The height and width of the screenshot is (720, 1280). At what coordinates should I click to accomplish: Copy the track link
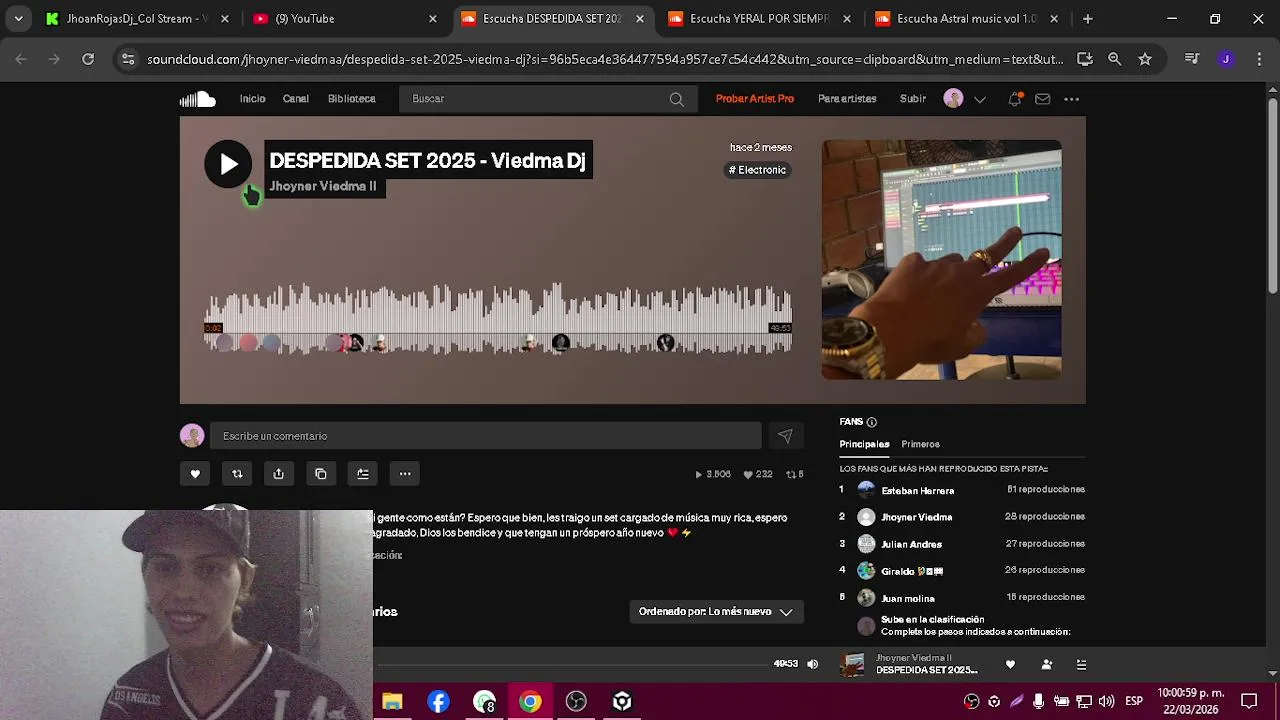click(x=321, y=474)
